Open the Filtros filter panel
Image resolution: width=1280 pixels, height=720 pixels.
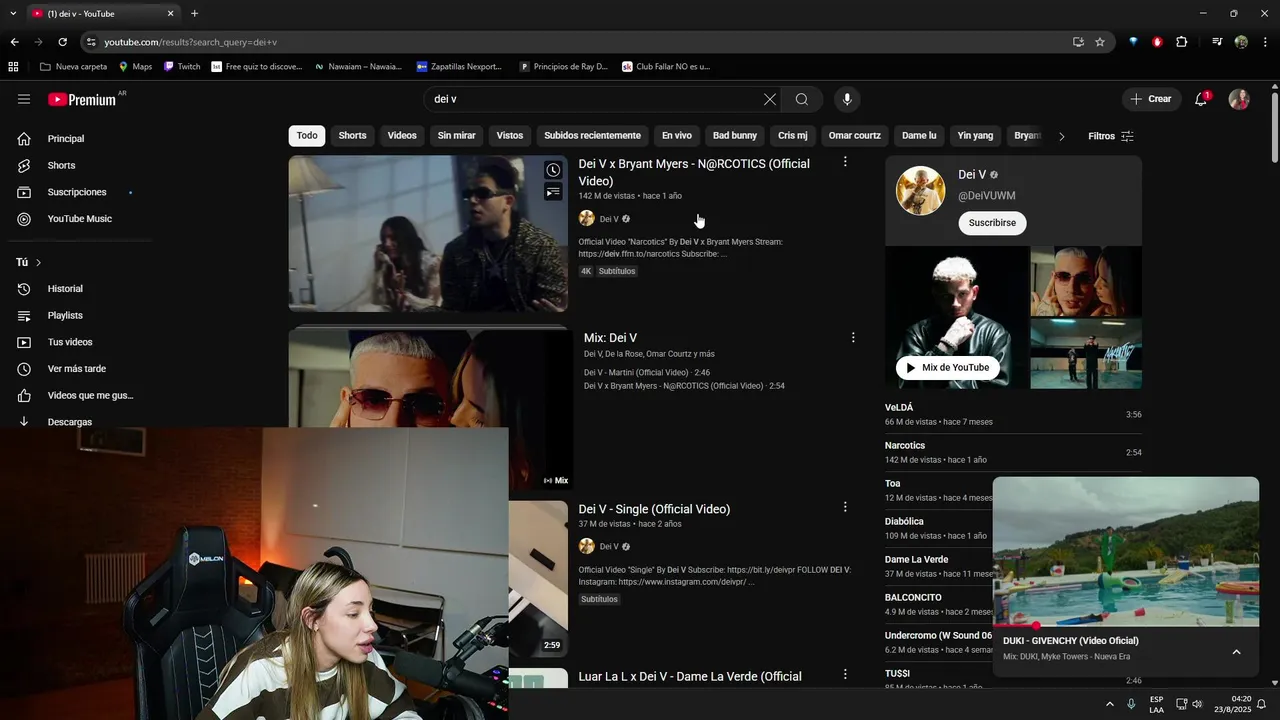pos(1111,136)
